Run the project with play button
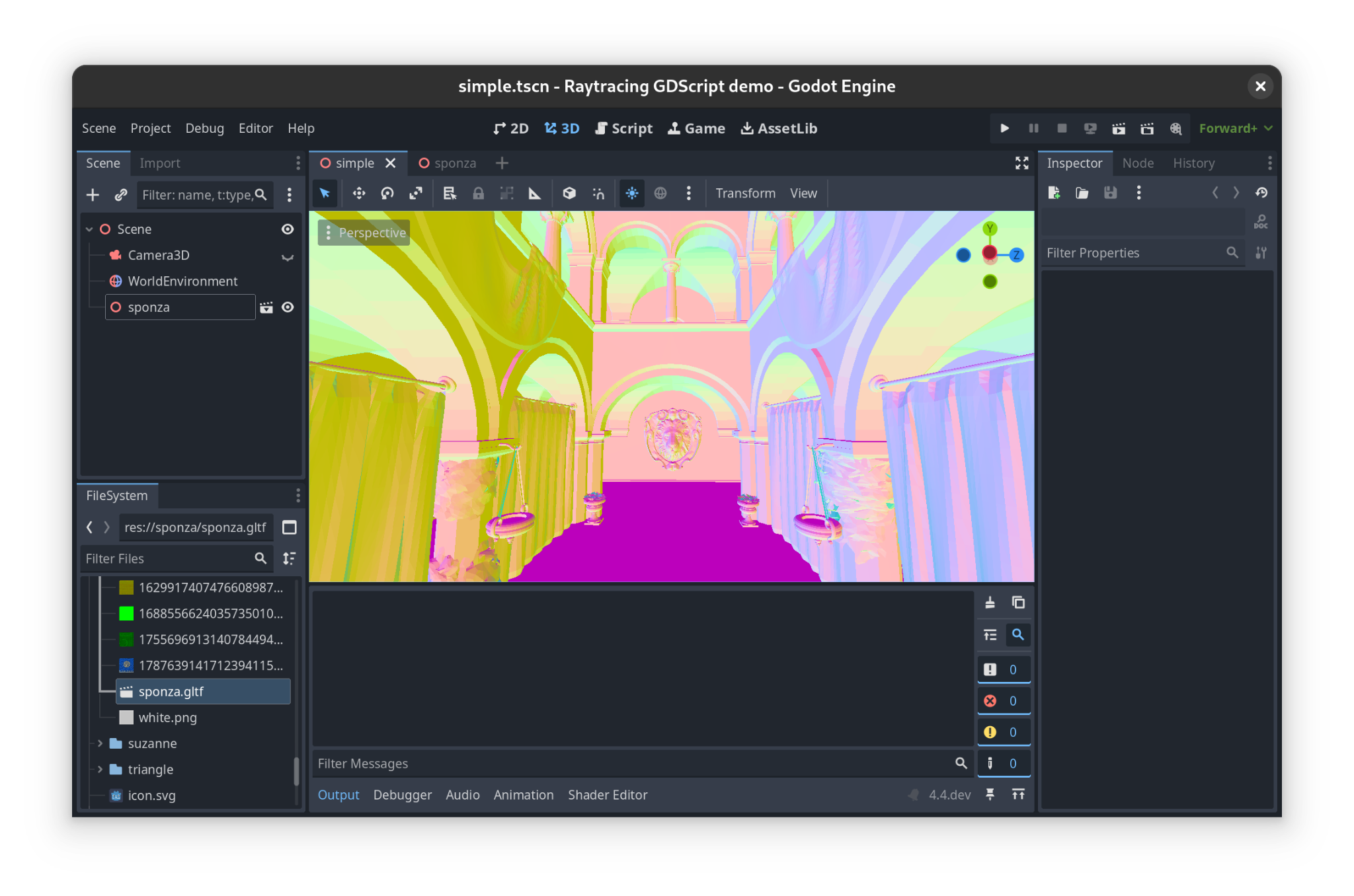 click(x=1004, y=128)
